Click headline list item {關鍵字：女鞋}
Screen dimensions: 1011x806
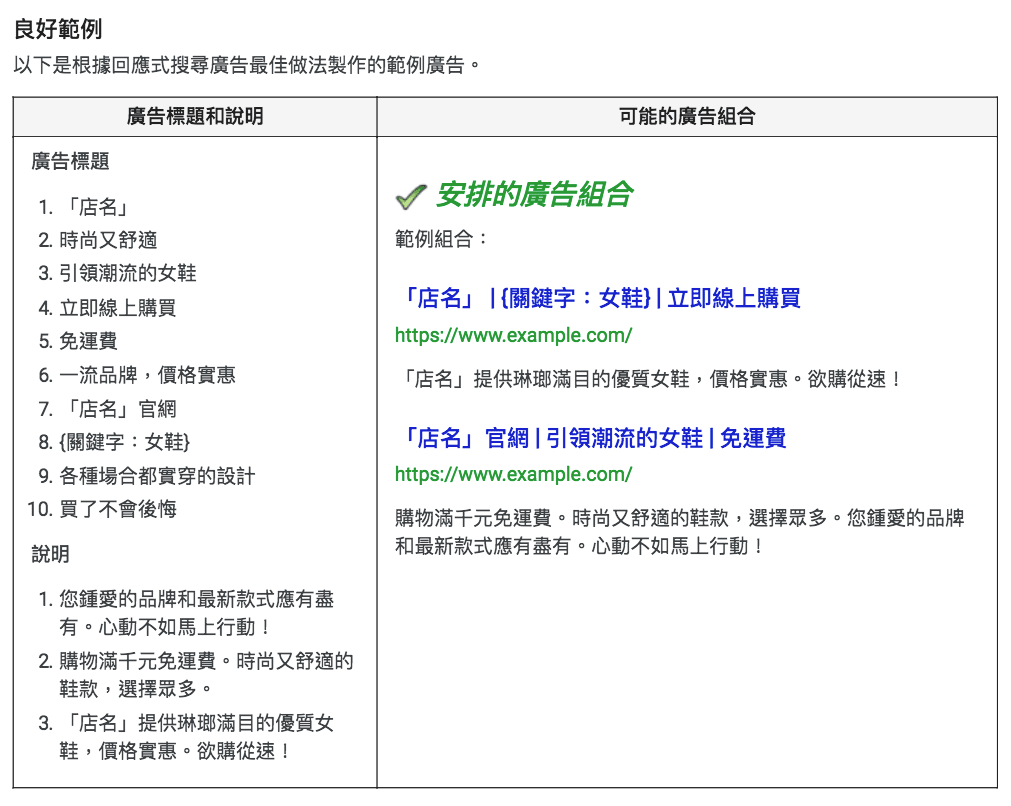pyautogui.click(x=124, y=442)
